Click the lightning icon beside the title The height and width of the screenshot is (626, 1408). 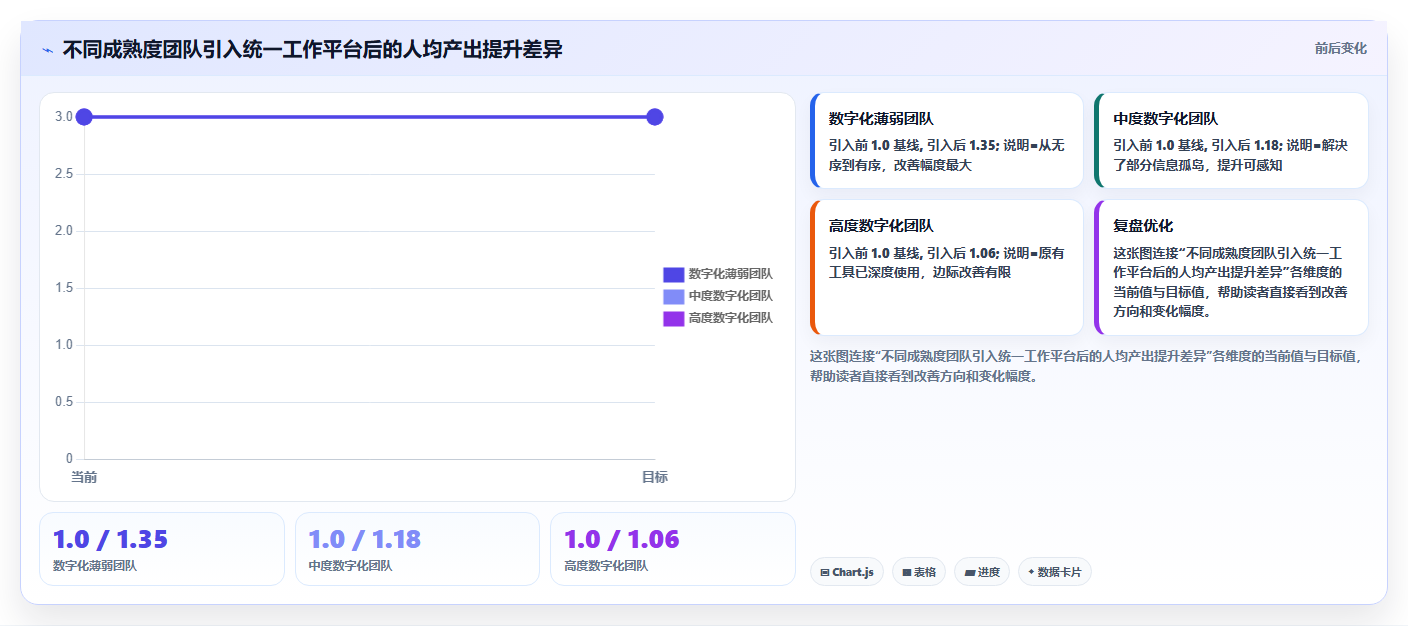click(47, 49)
